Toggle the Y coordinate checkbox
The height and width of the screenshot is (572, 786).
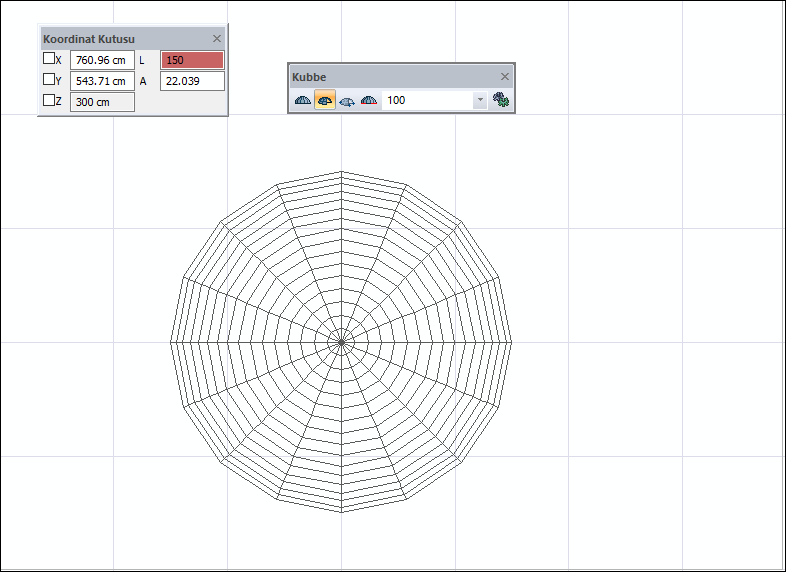click(49, 80)
